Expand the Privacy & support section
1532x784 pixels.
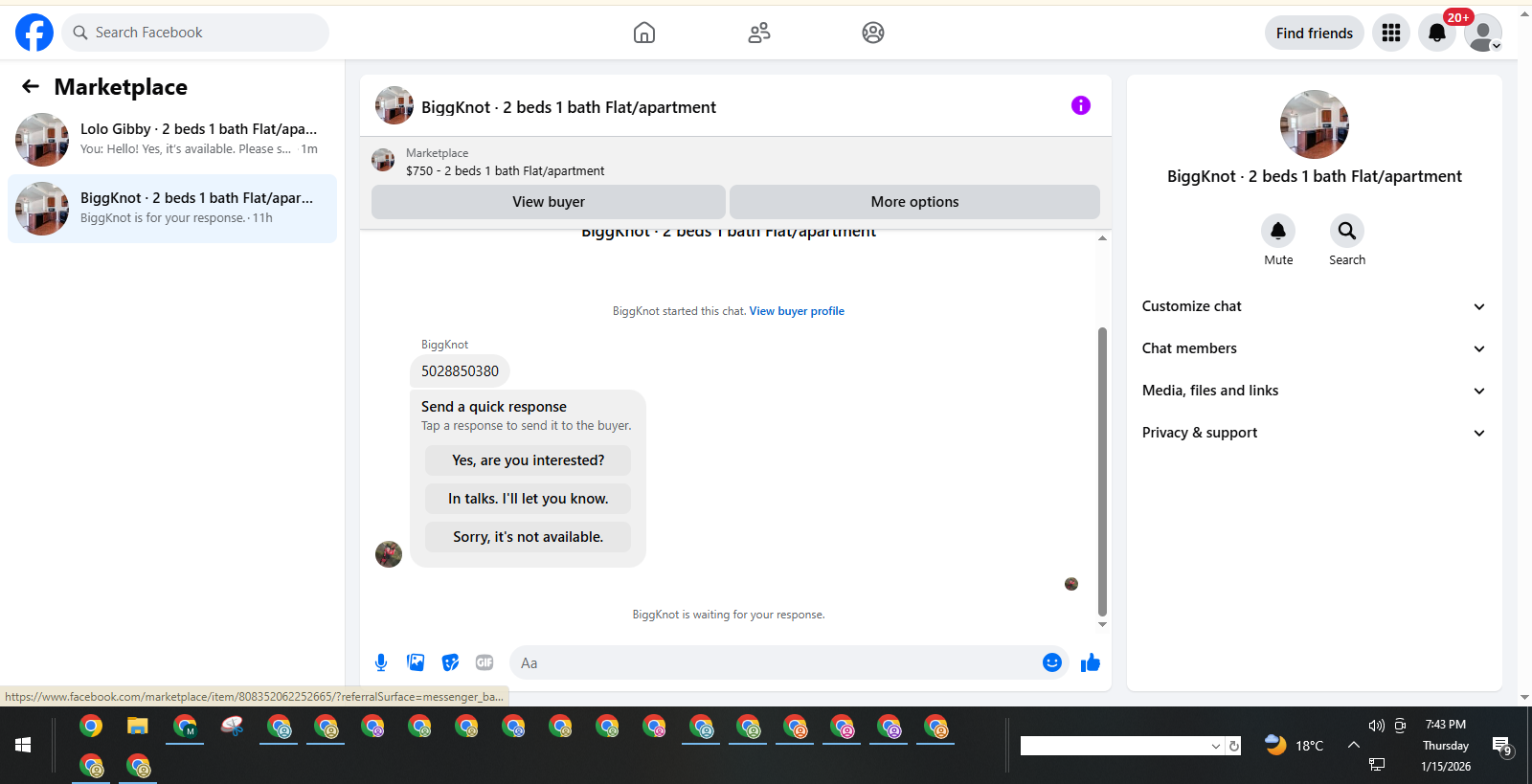click(1315, 433)
